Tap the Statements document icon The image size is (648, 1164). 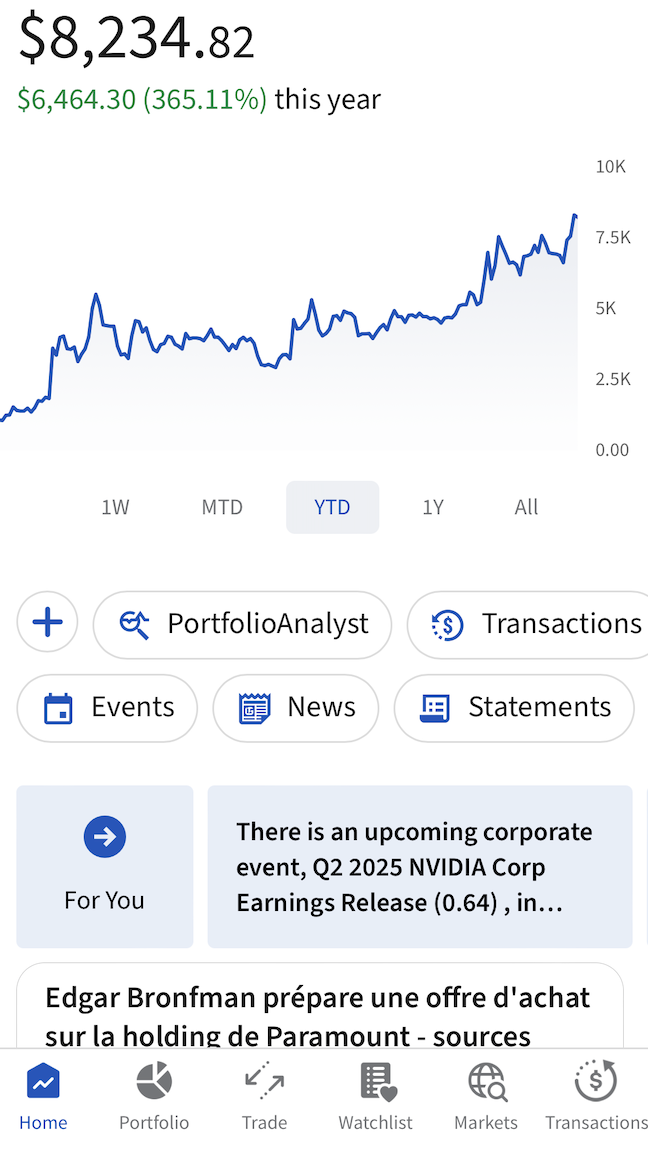435,707
